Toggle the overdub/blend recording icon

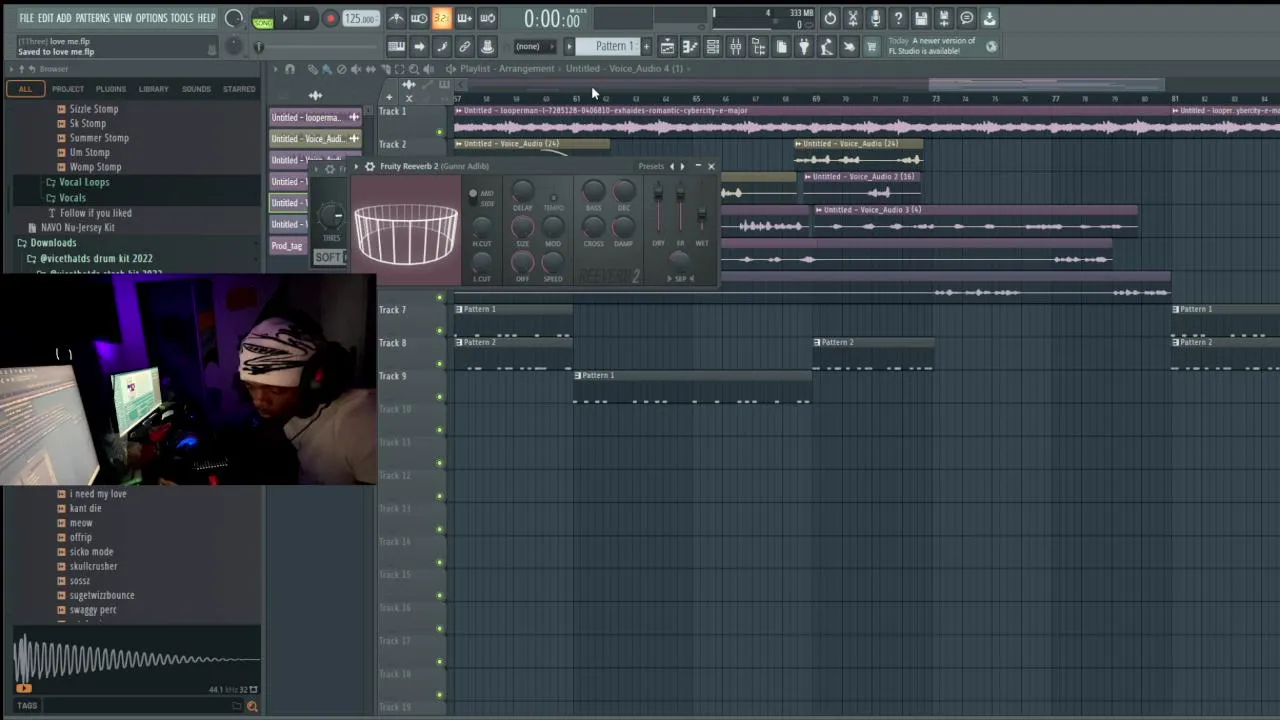coord(464,18)
